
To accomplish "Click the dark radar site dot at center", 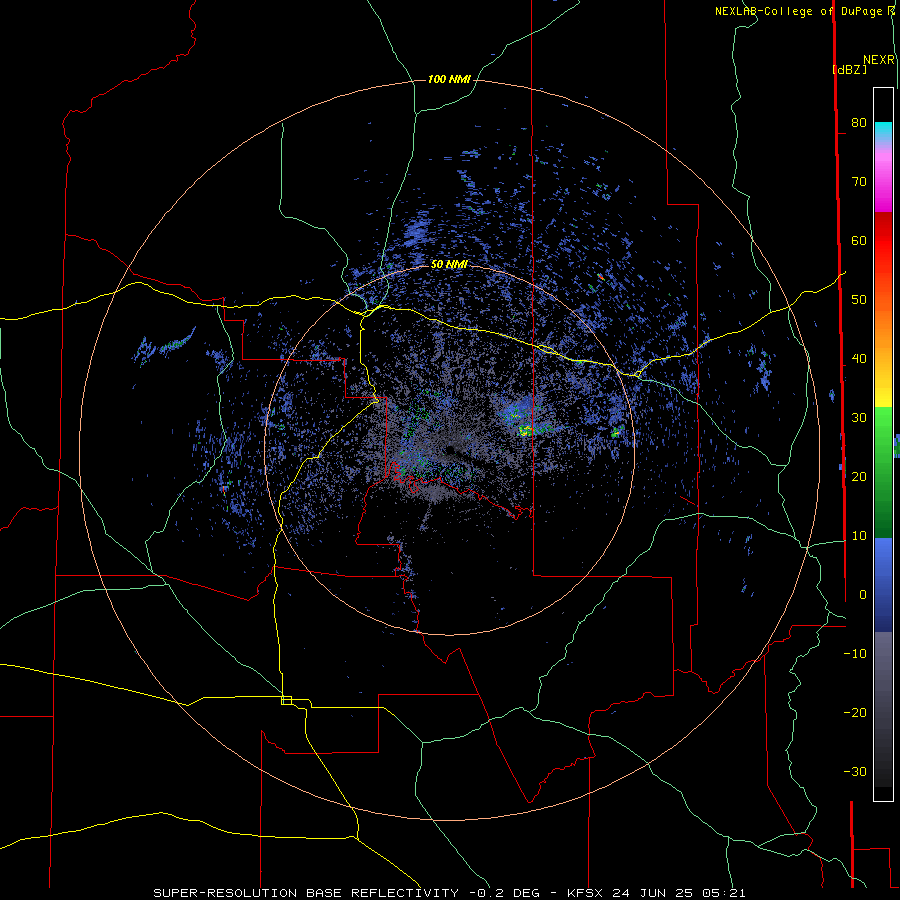I will [451, 449].
